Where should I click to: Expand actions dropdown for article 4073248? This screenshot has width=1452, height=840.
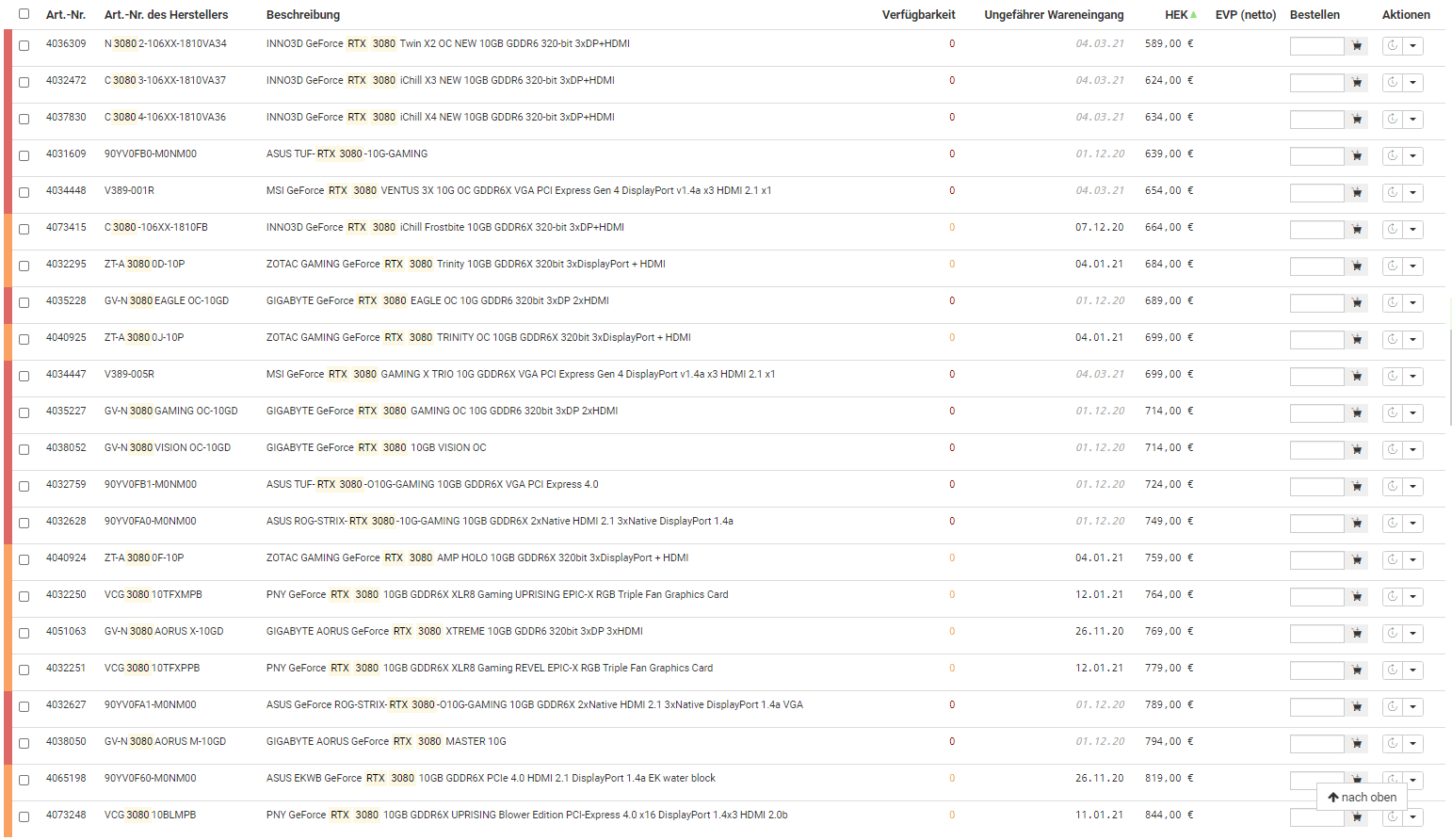(1413, 817)
